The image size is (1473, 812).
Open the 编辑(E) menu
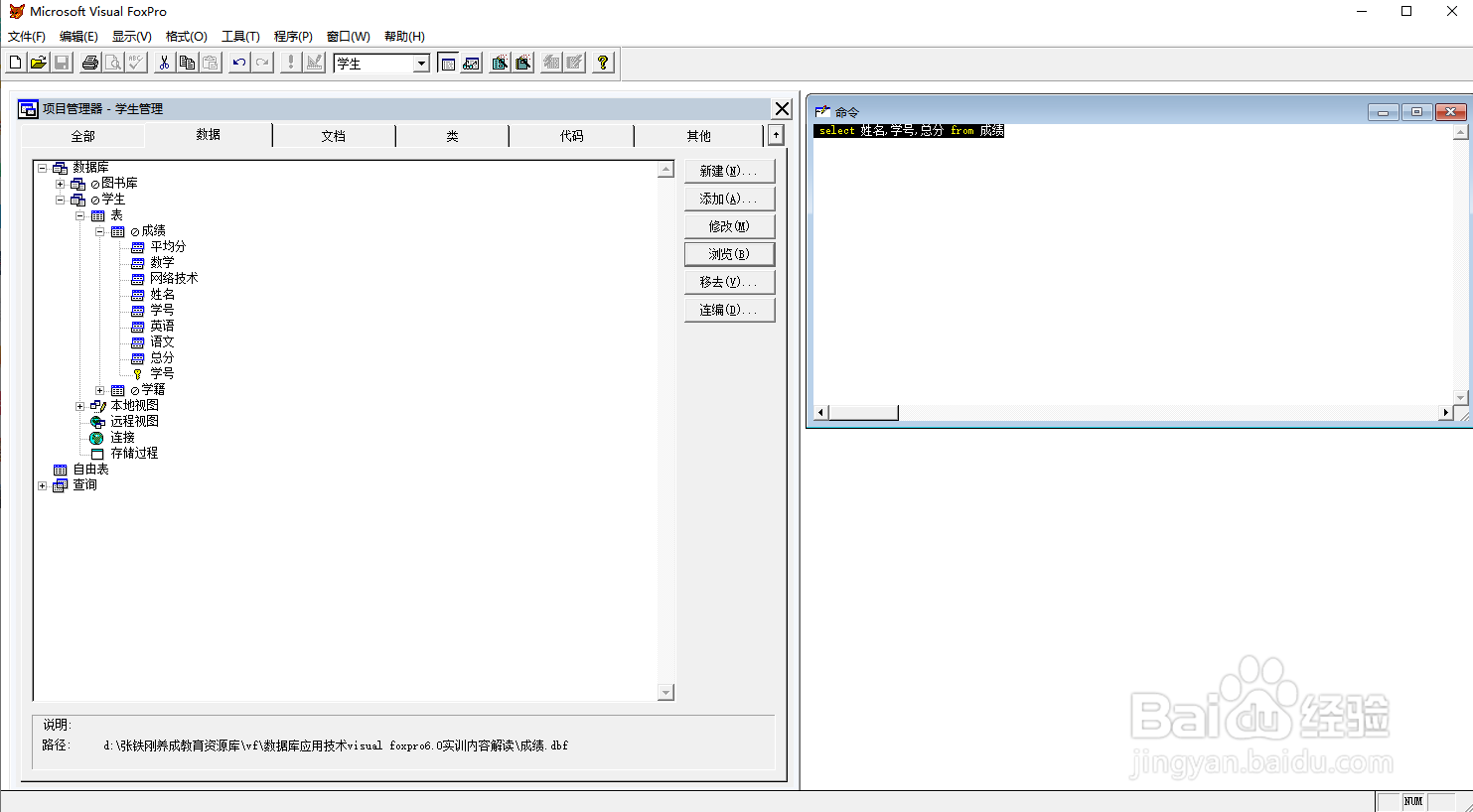(x=78, y=37)
